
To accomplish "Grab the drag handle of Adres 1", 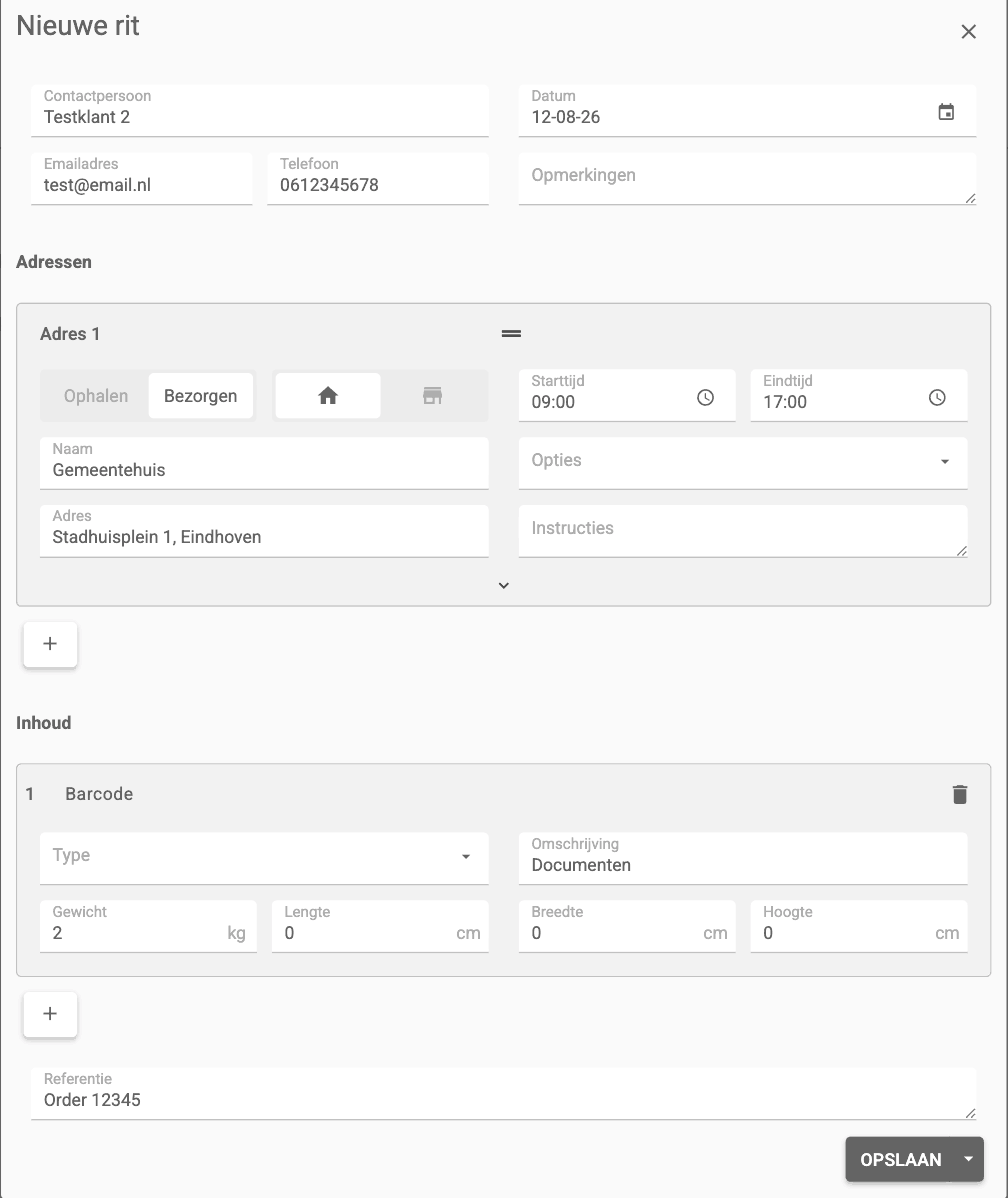I will click(x=511, y=334).
